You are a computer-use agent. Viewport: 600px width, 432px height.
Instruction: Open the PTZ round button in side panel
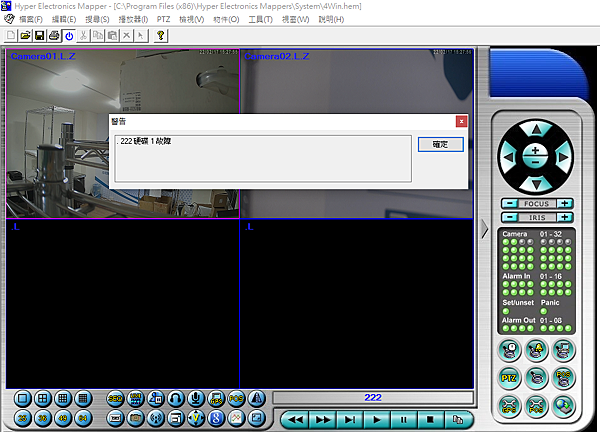(x=509, y=378)
